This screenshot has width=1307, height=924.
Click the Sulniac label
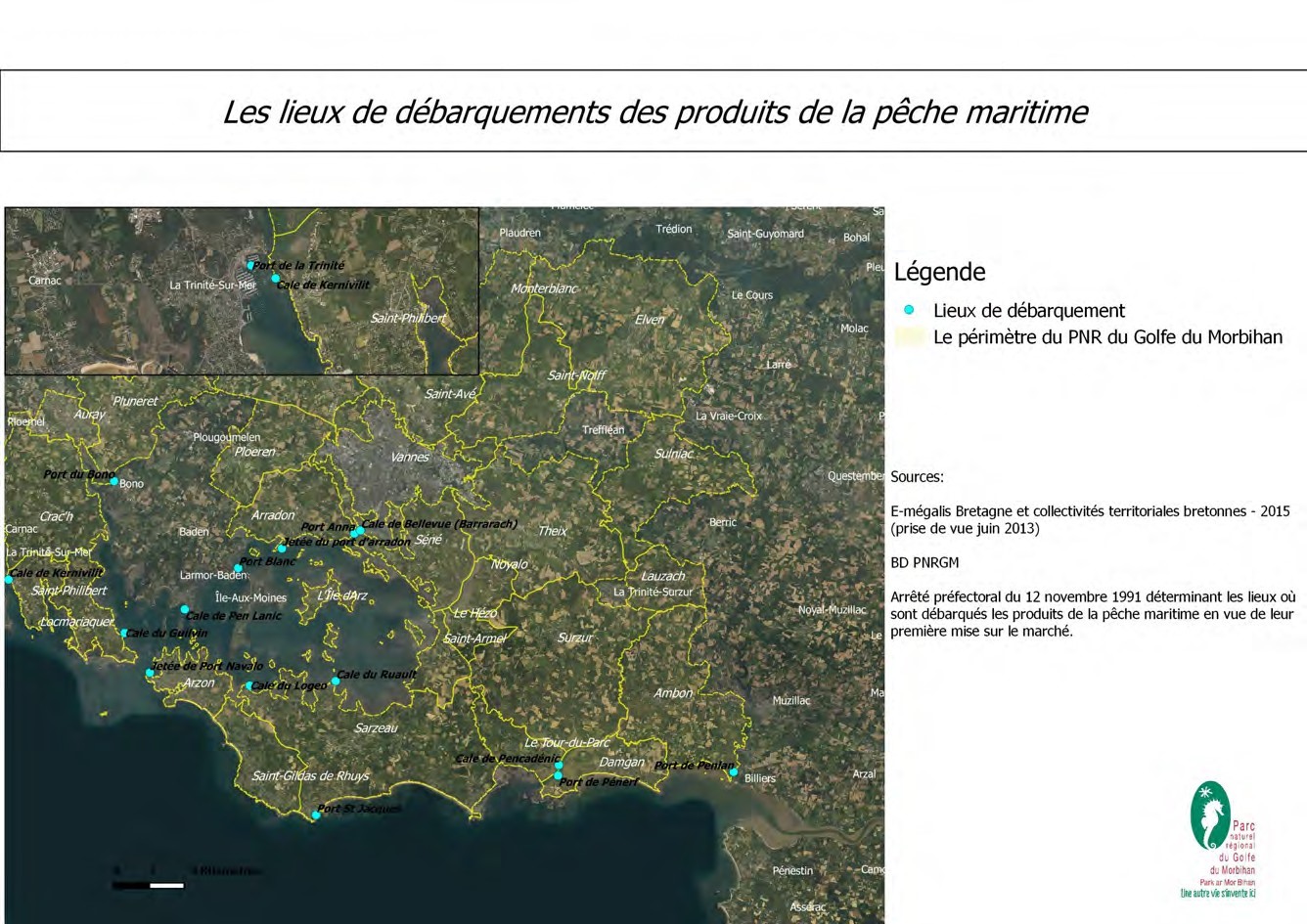674,454
